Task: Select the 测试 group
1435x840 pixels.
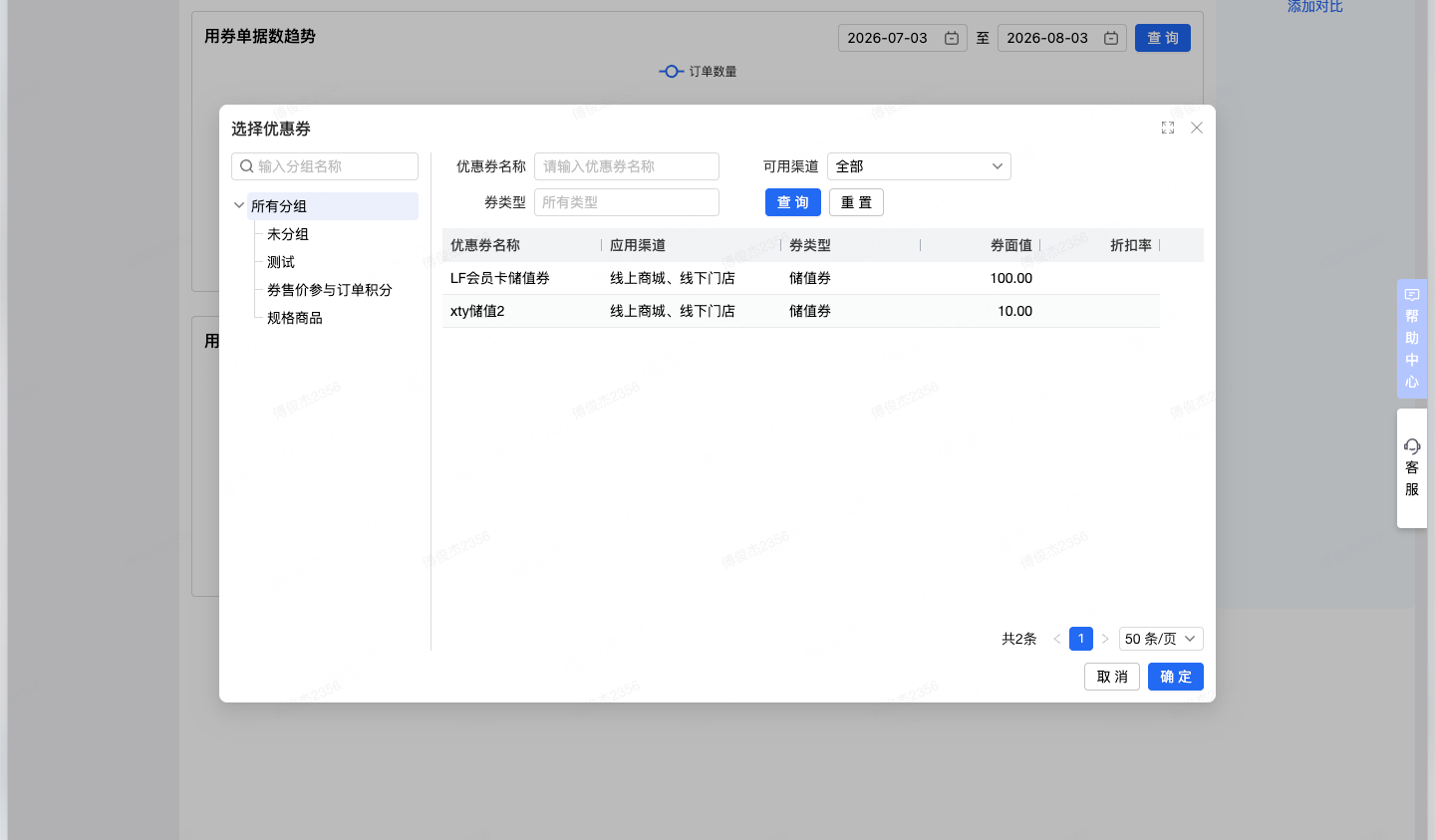Action: pos(281,262)
